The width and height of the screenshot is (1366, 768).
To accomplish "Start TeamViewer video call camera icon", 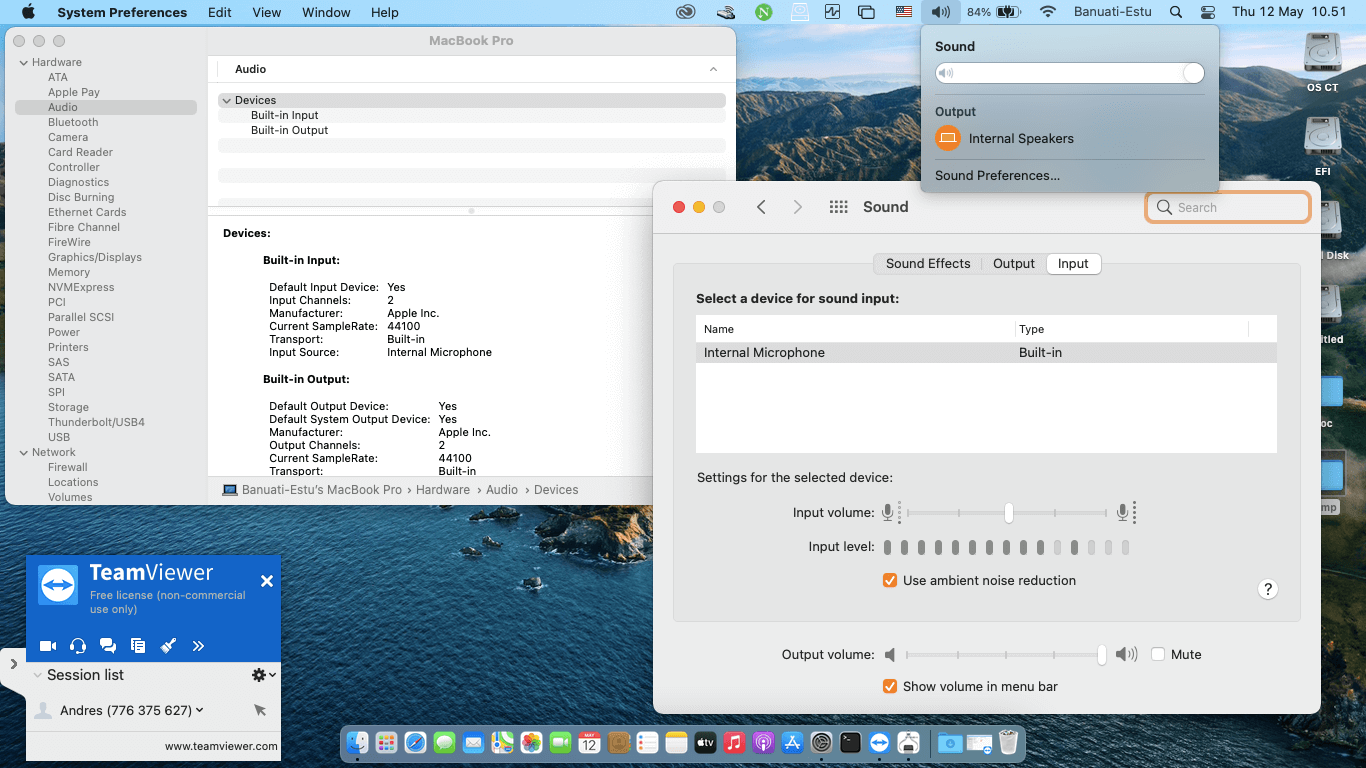I will point(47,646).
